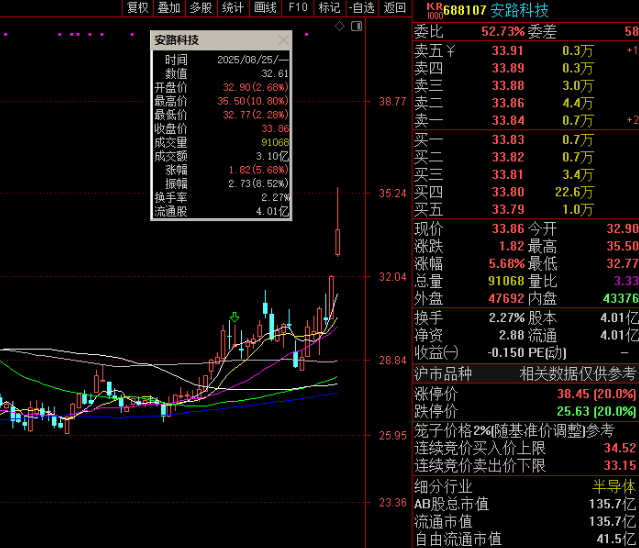
Task: Select the 外盘 47692 value
Action: (506, 299)
